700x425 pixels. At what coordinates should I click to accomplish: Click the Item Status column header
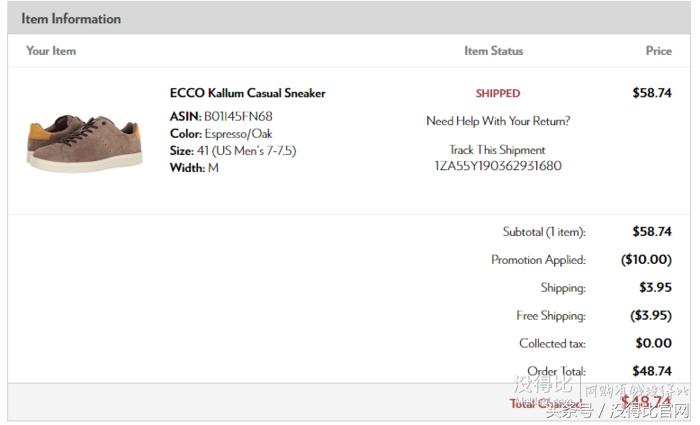click(x=493, y=50)
